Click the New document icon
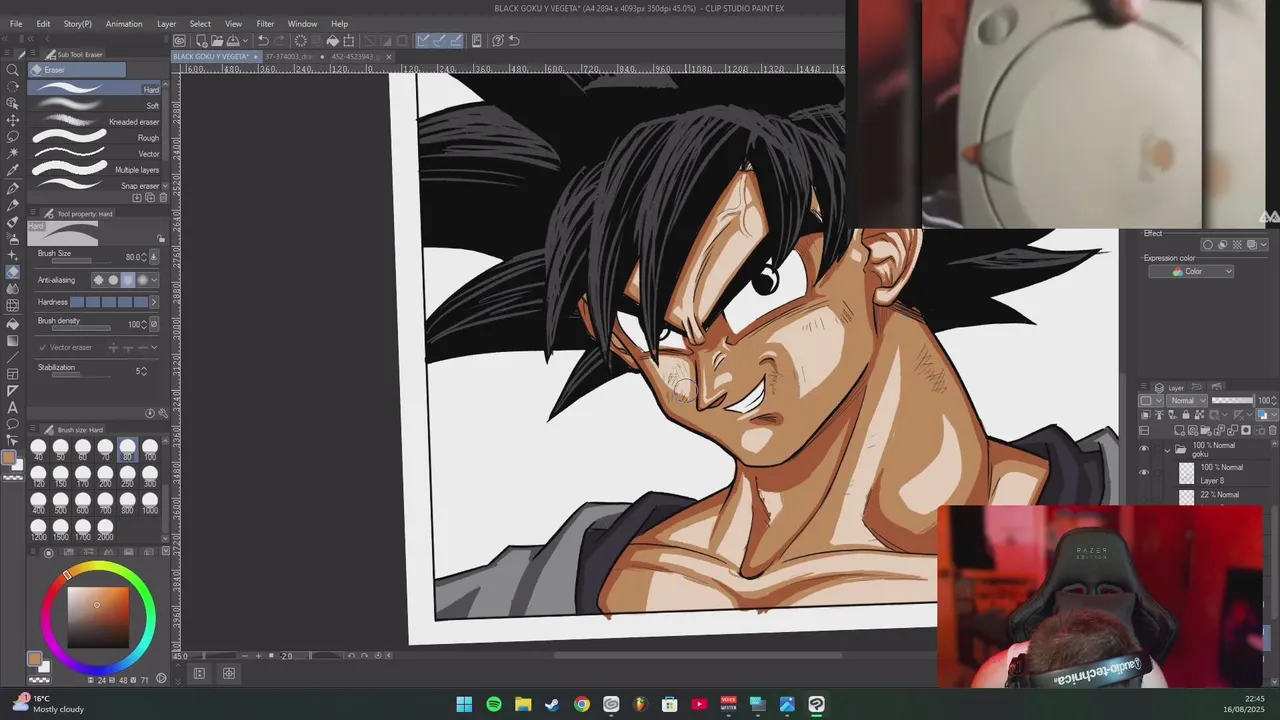 [201, 41]
